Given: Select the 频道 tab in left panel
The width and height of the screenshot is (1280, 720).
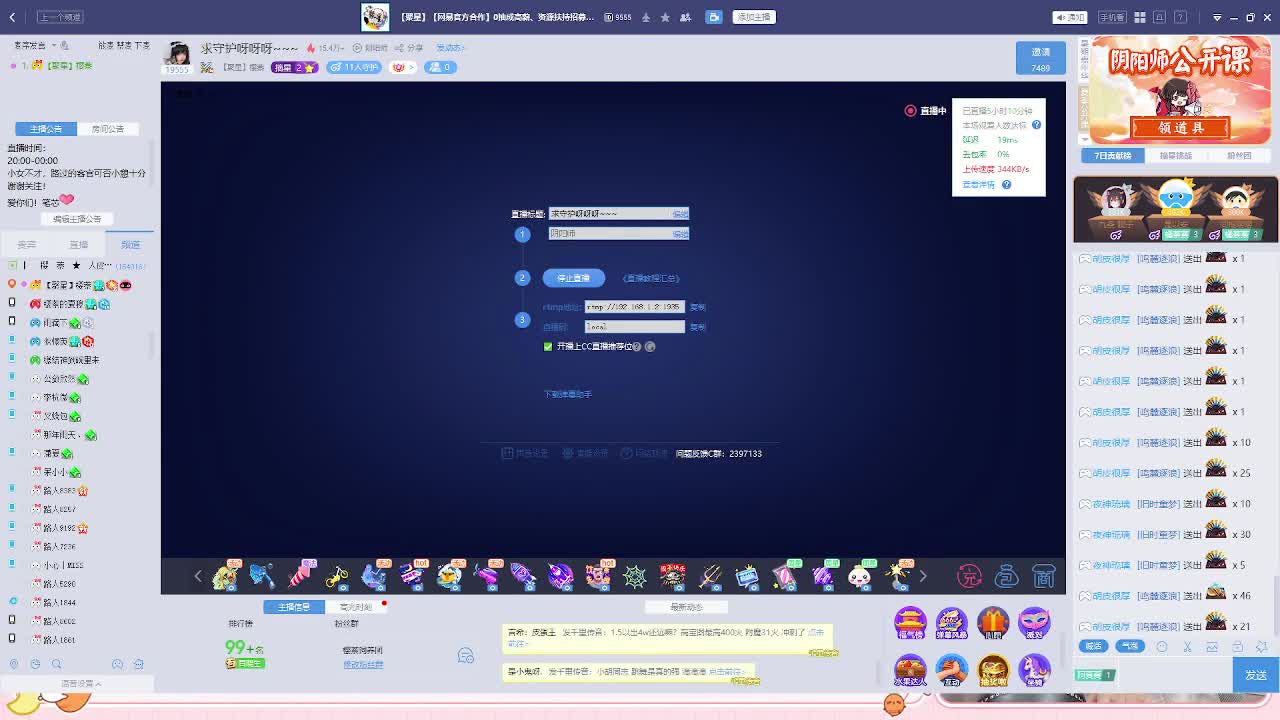Looking at the screenshot, I should point(130,244).
